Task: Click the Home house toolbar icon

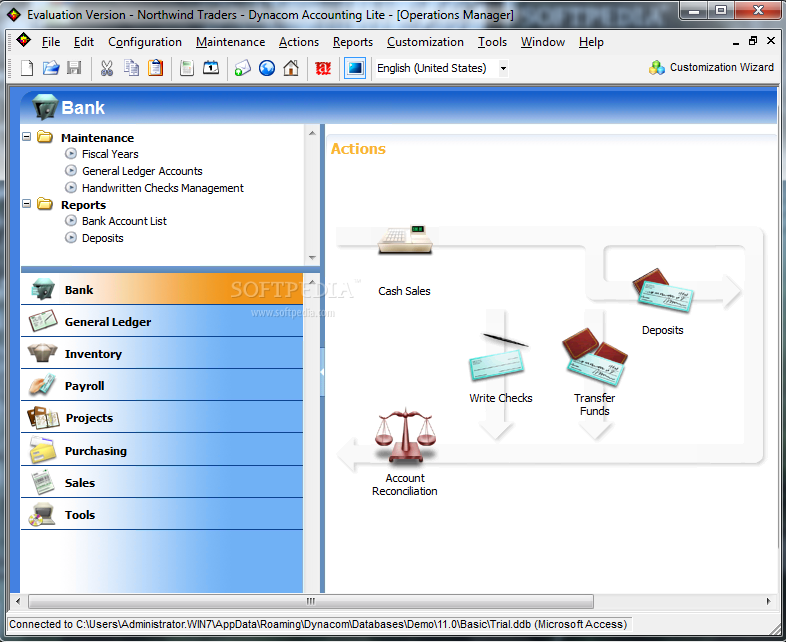Action: click(x=291, y=68)
